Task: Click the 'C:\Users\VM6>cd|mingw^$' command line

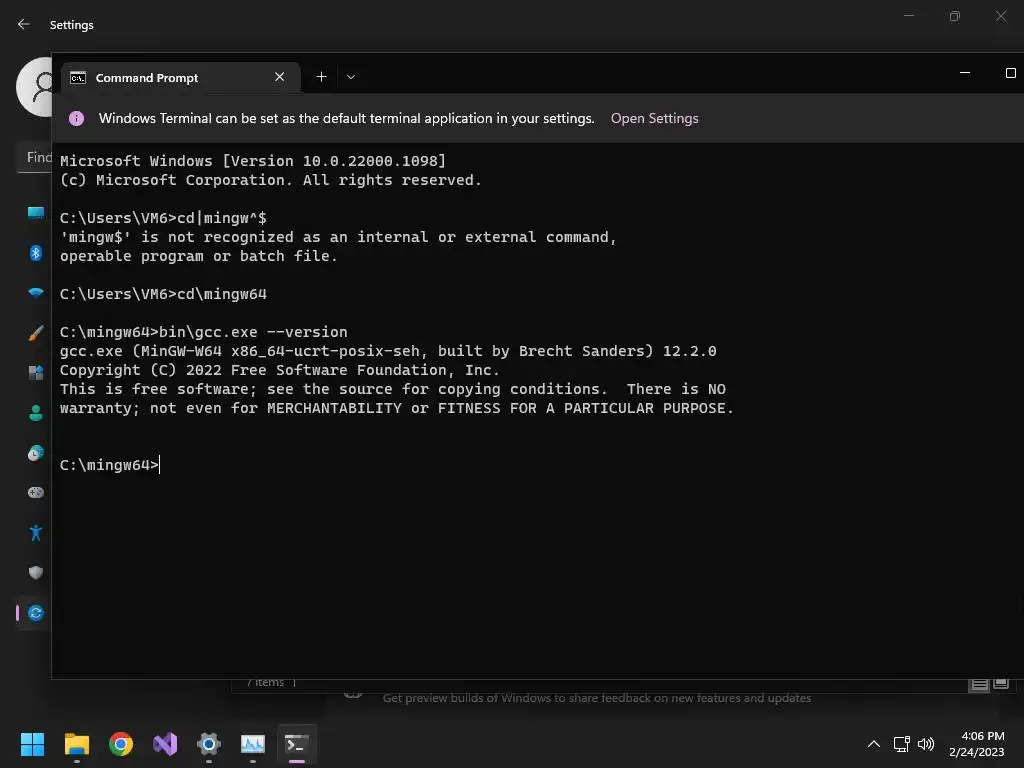Action: coord(163,217)
